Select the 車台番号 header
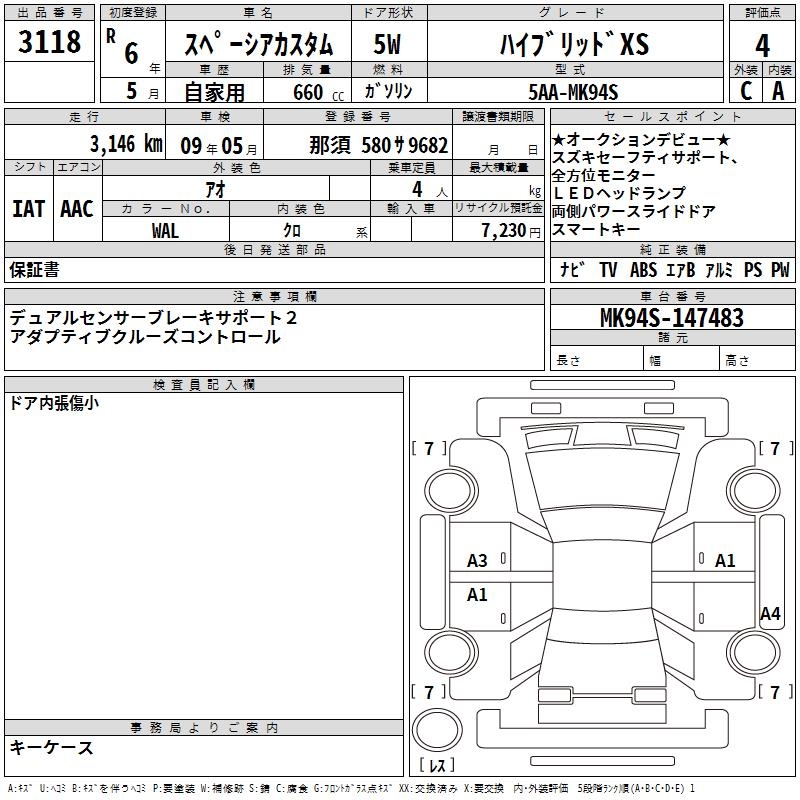Viewport: 800px width, 800px height. click(x=672, y=296)
